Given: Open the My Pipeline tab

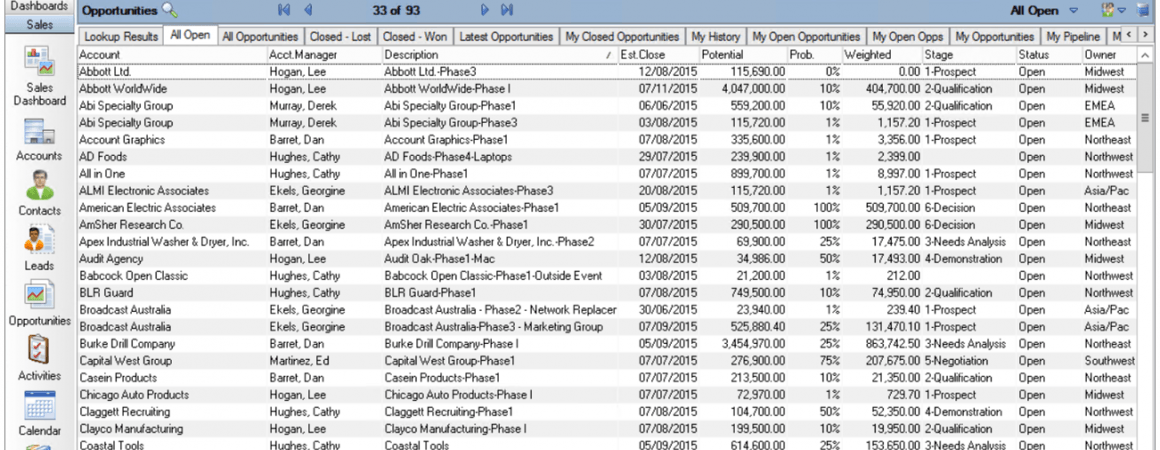Looking at the screenshot, I should tap(1073, 36).
